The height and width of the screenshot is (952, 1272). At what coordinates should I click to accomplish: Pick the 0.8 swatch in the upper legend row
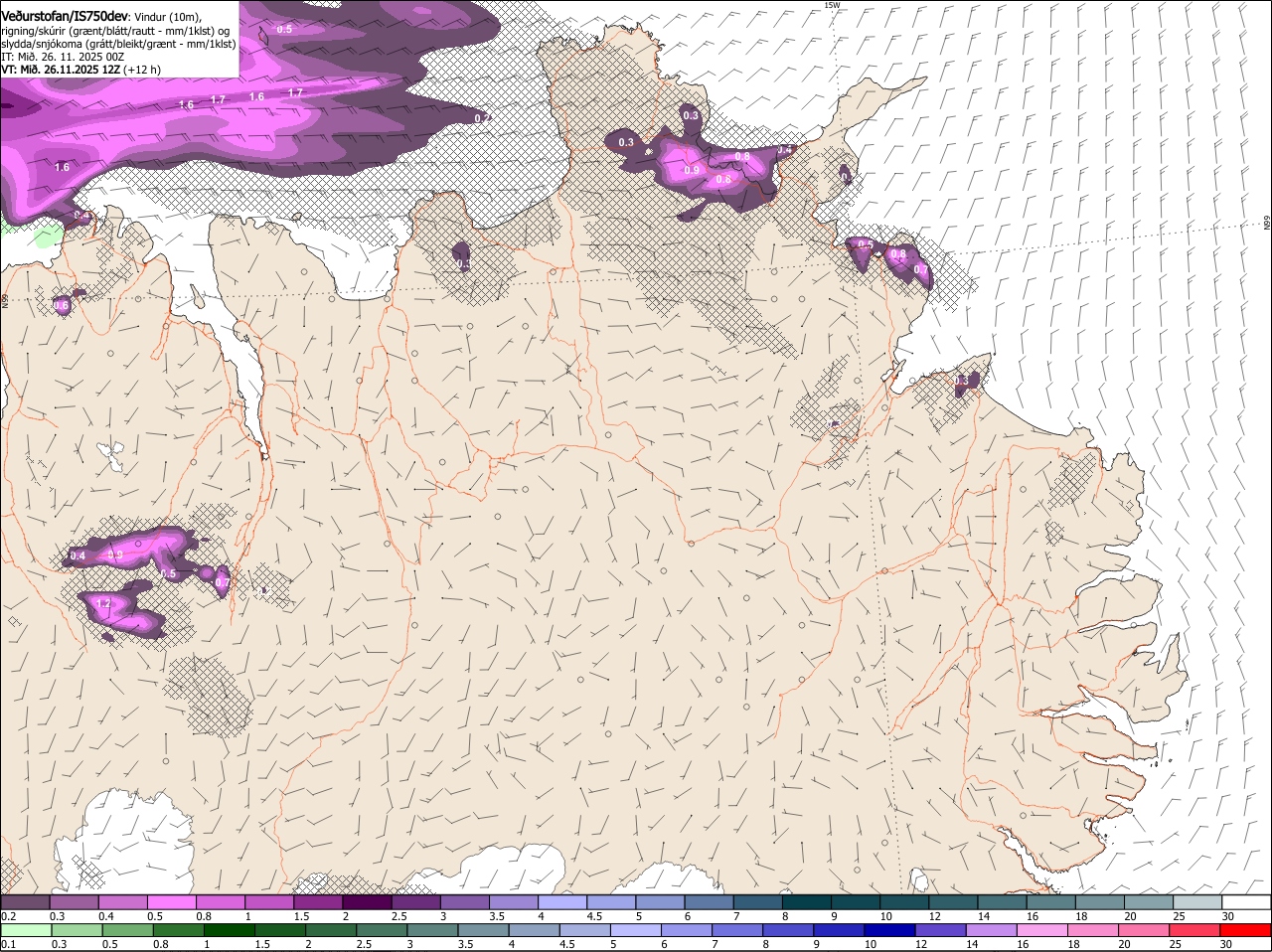coord(220,901)
